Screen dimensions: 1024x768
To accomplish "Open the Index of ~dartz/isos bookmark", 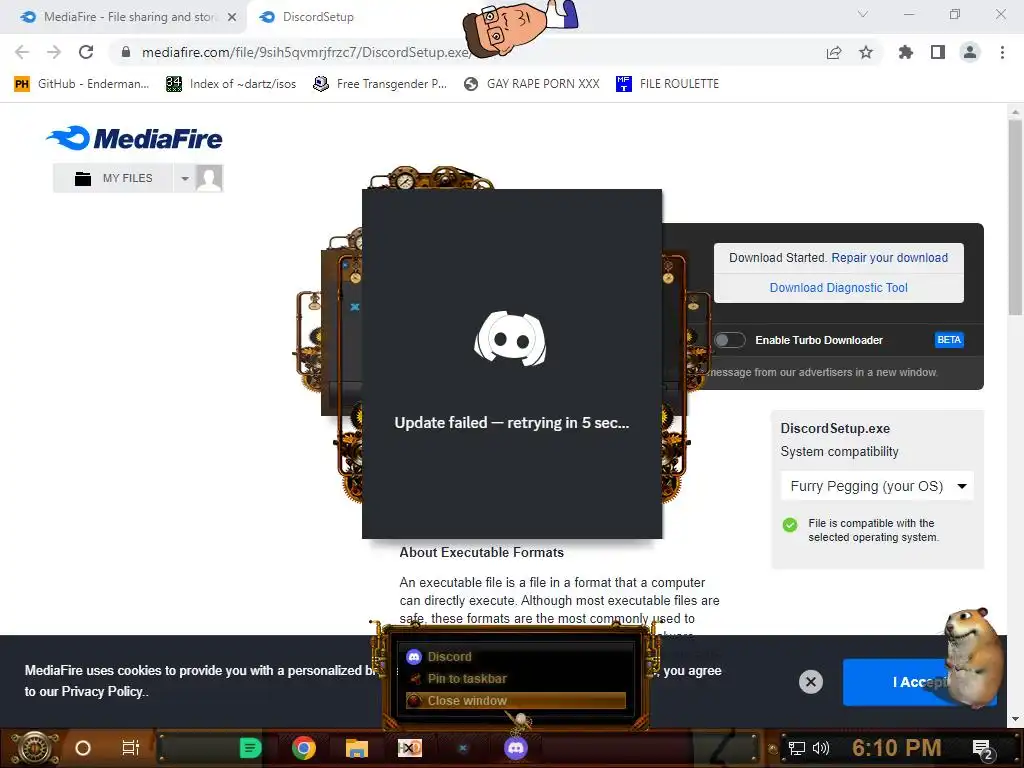I will tap(231, 84).
